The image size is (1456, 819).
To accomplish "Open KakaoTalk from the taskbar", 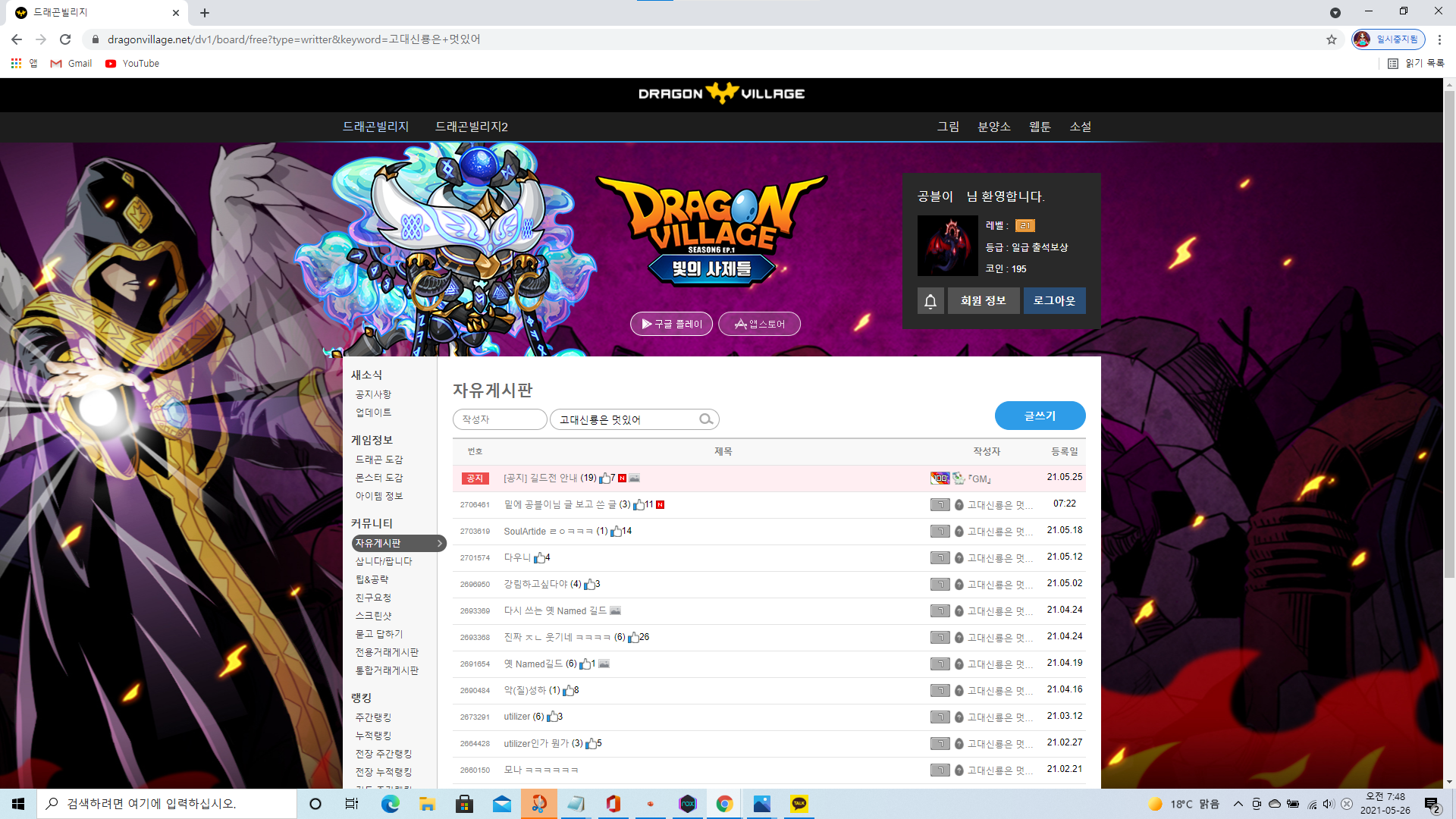I will pyautogui.click(x=799, y=804).
